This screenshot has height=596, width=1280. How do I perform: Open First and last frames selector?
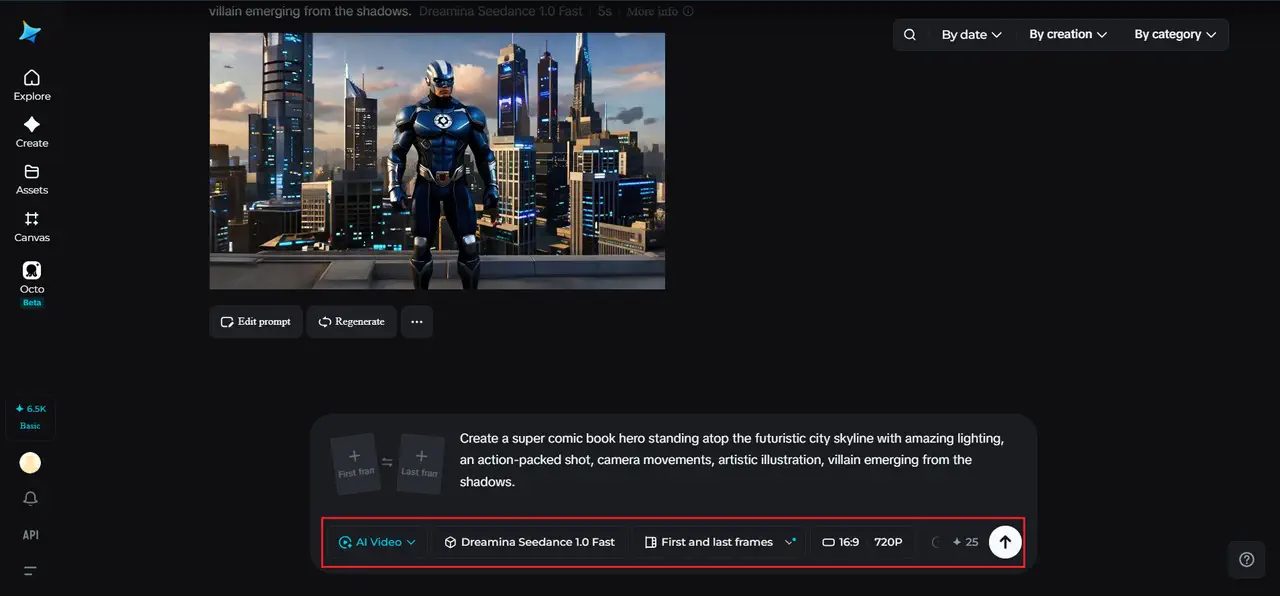719,542
